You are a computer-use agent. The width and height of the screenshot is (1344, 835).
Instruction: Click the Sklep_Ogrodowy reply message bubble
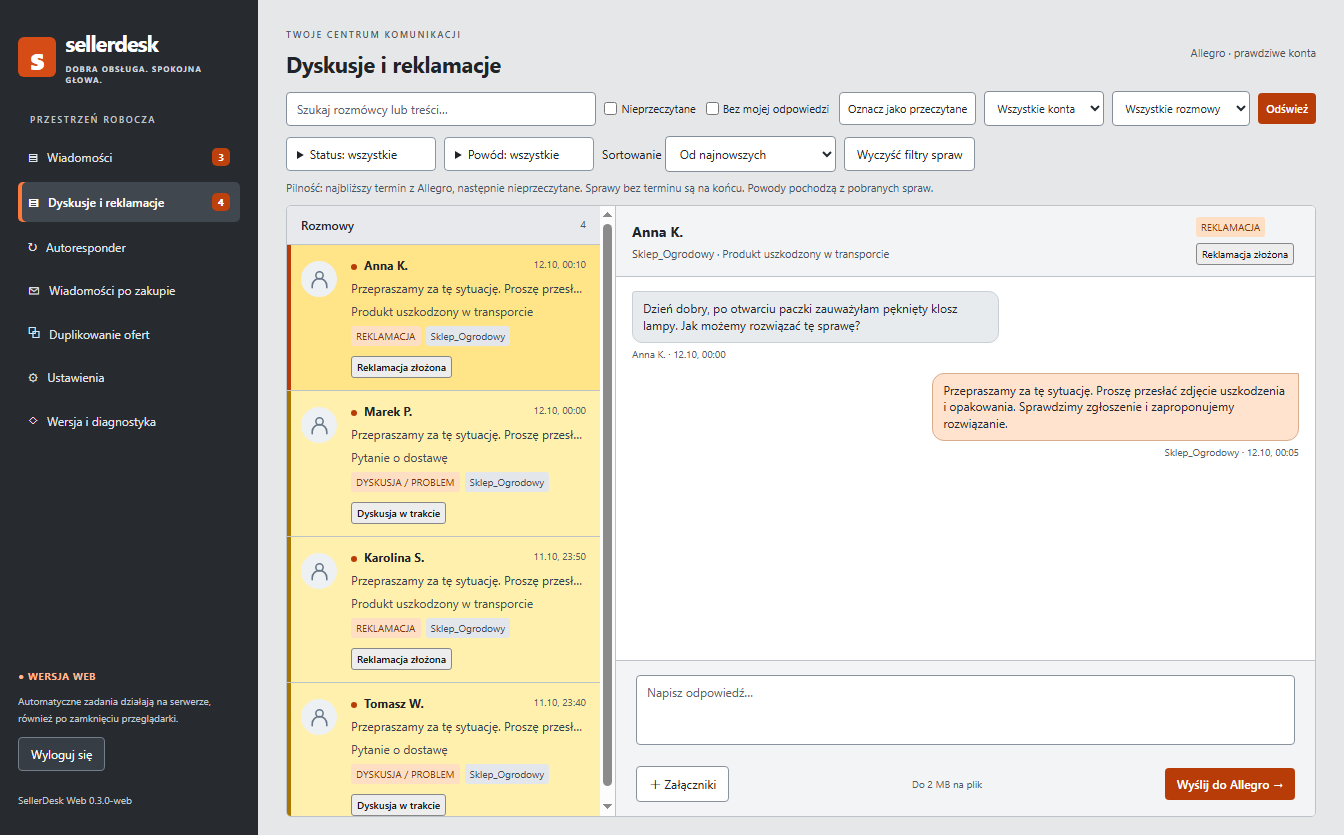[x=1115, y=407]
